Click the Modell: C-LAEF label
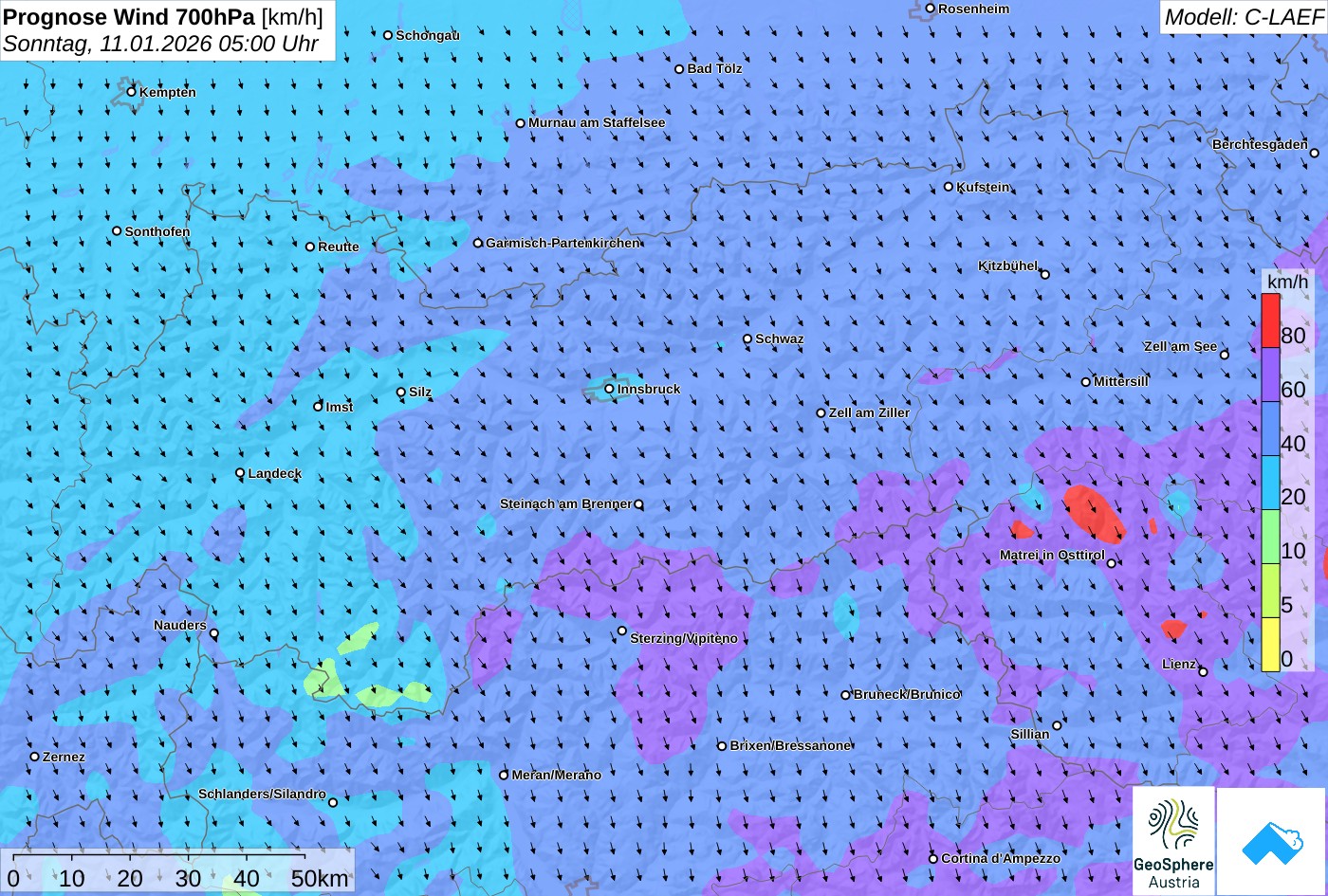Screen dimensions: 1328x896 coord(1244,17)
